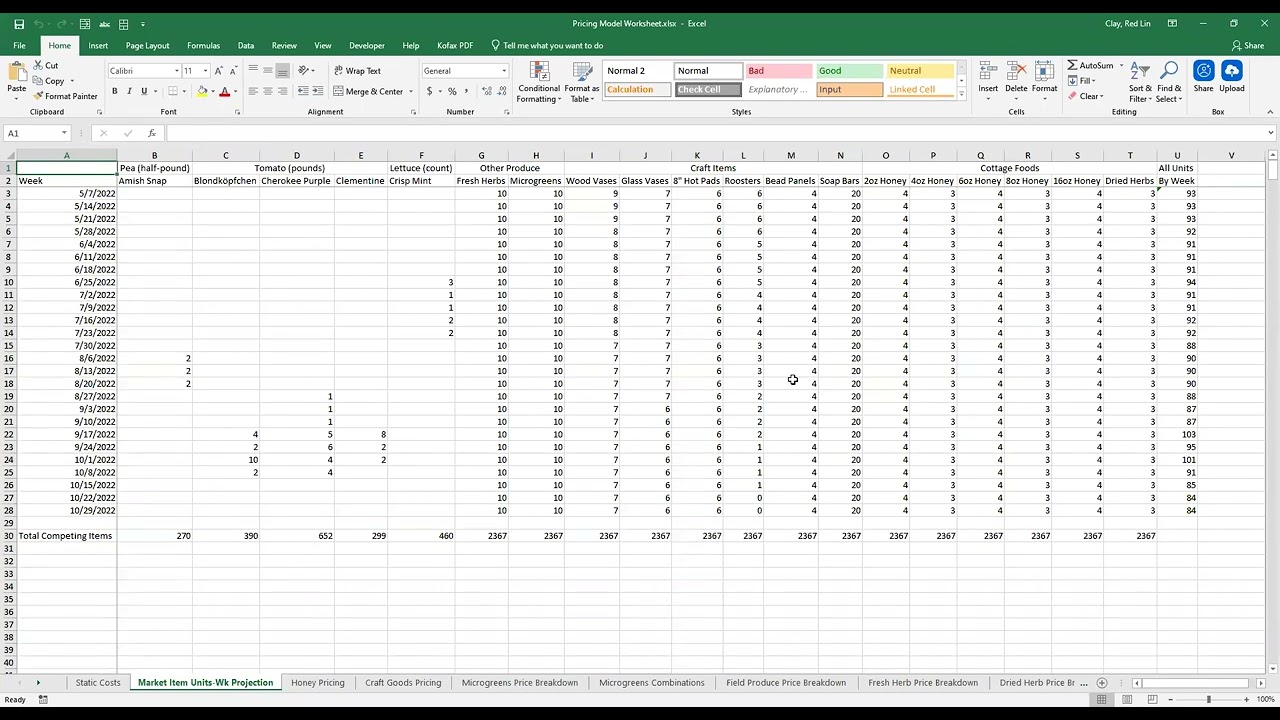Switch to the Honey Pricing sheet
This screenshot has width=1280, height=720.
point(317,683)
